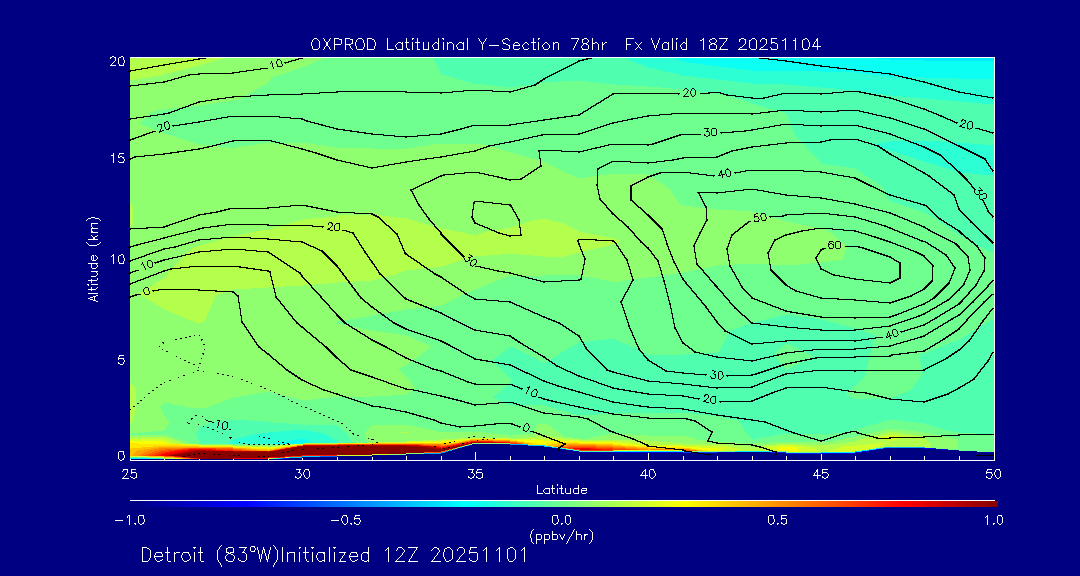Image resolution: width=1080 pixels, height=576 pixels.
Task: Click the contour label 60 at the center
Action: (834, 246)
